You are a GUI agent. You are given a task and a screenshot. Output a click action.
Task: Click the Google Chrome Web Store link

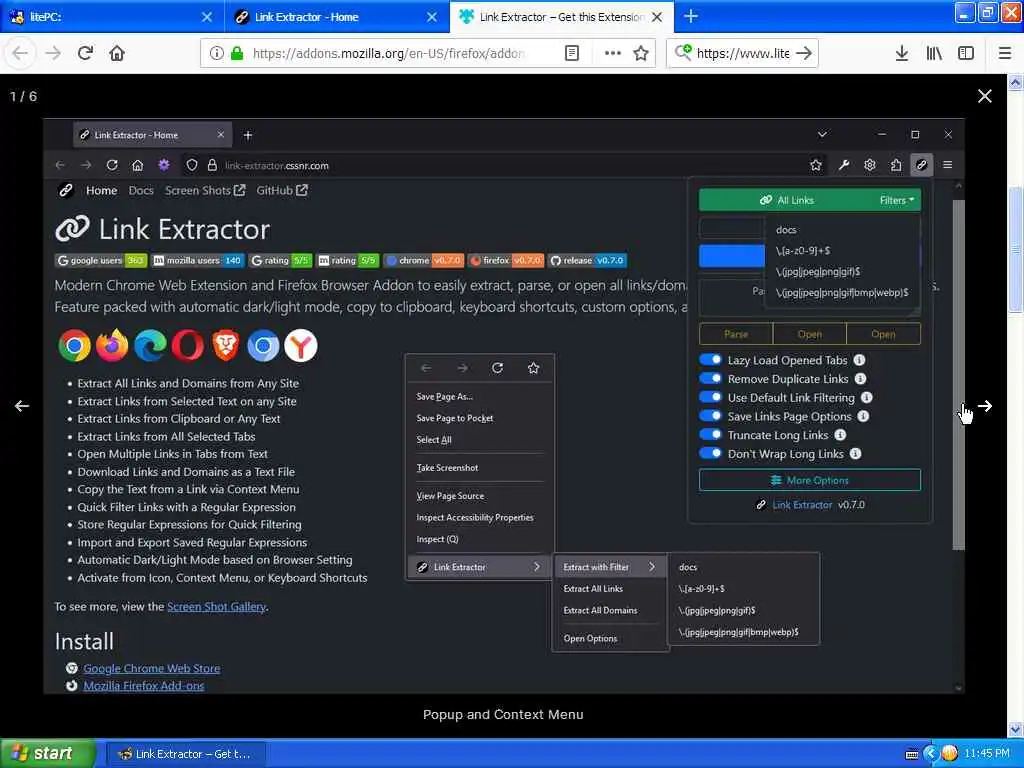pos(152,668)
